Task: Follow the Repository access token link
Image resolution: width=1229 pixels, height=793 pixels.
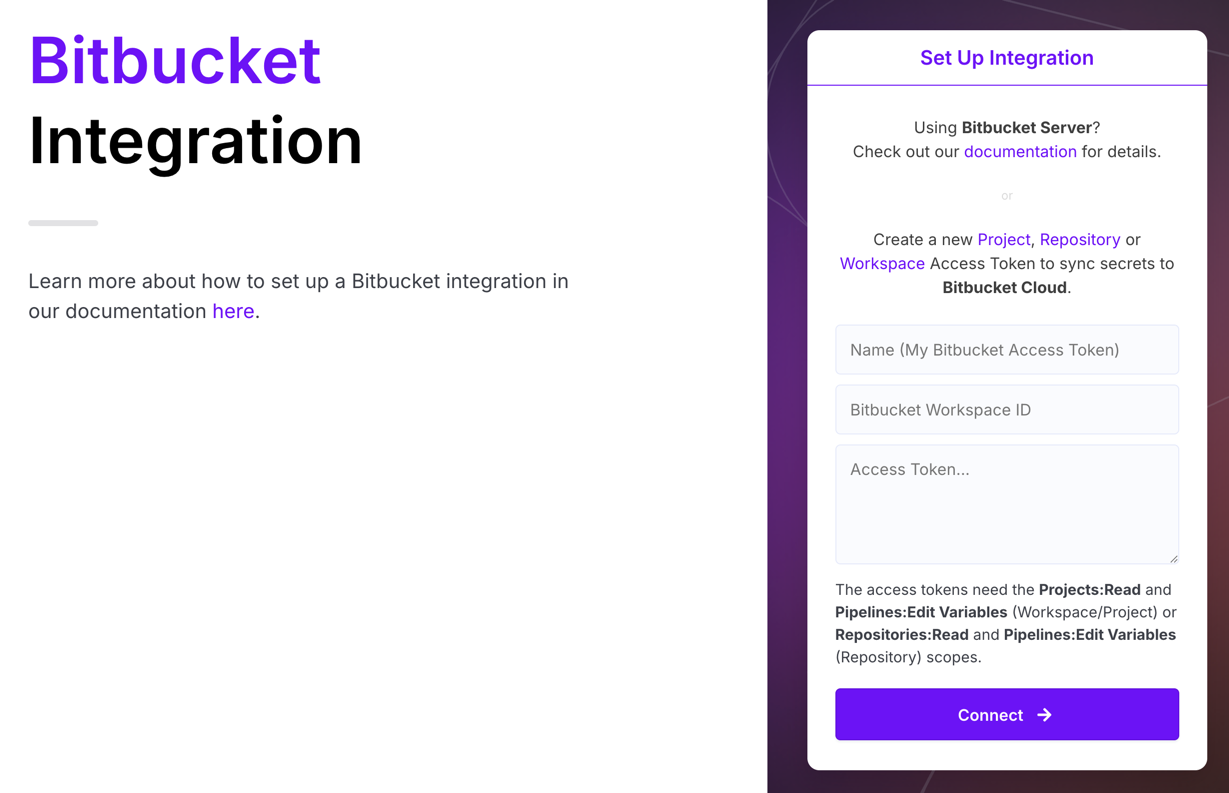Action: coord(1080,240)
